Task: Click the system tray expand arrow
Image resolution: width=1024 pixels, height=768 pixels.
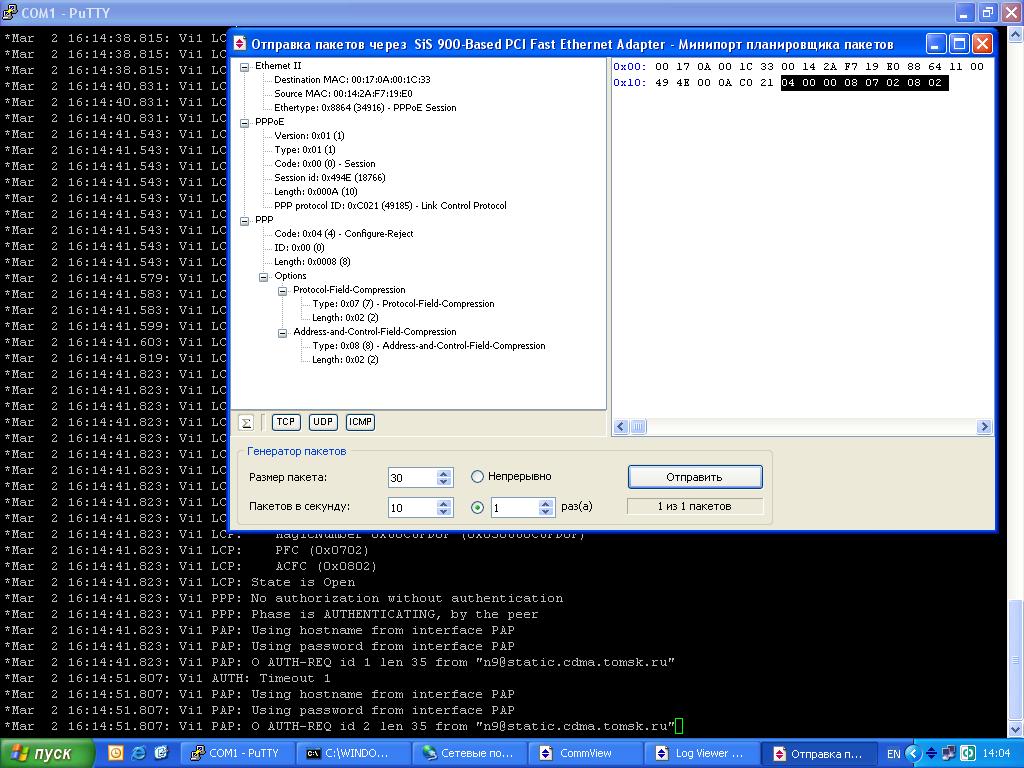Action: (913, 753)
